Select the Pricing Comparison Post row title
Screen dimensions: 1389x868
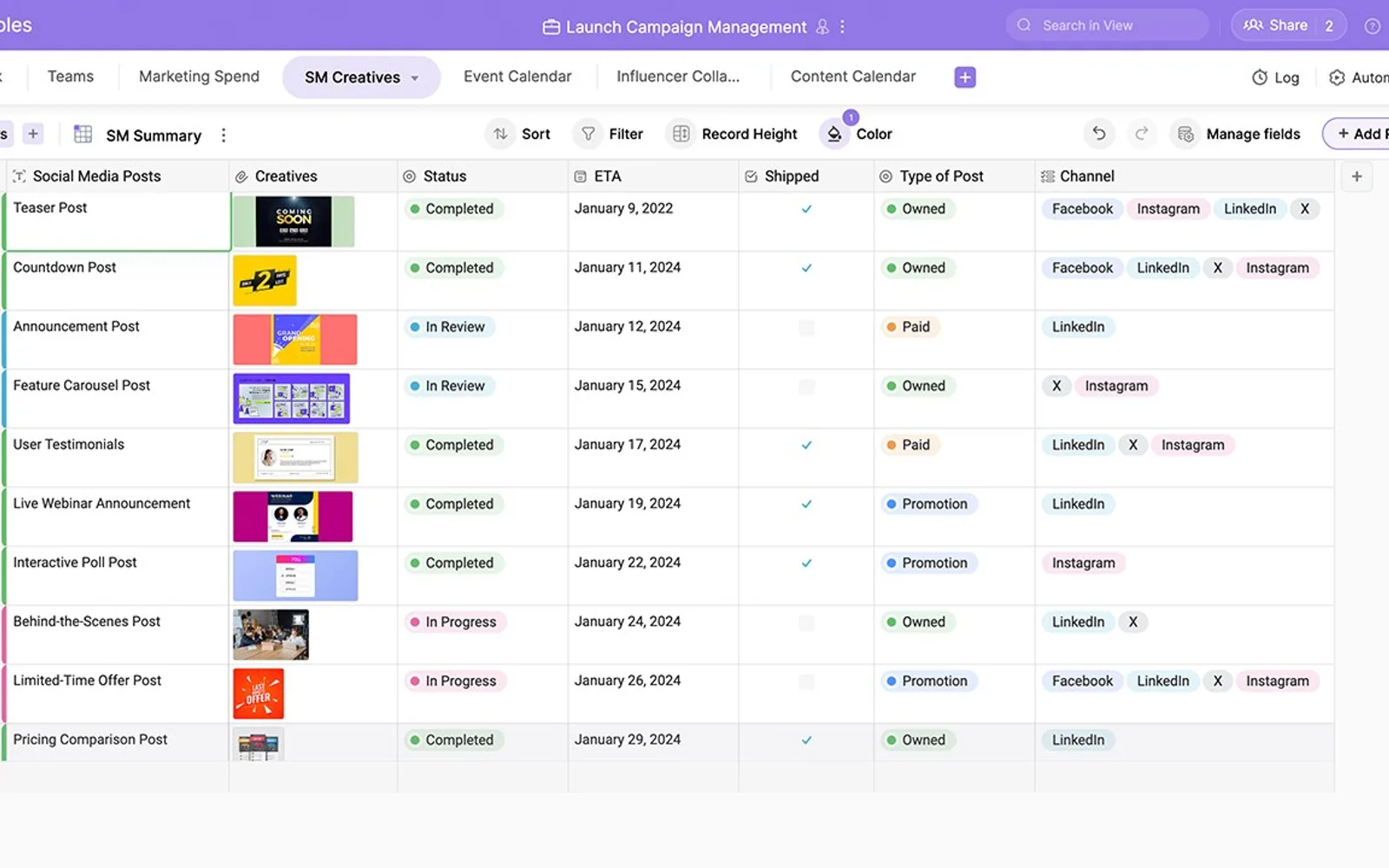click(90, 740)
